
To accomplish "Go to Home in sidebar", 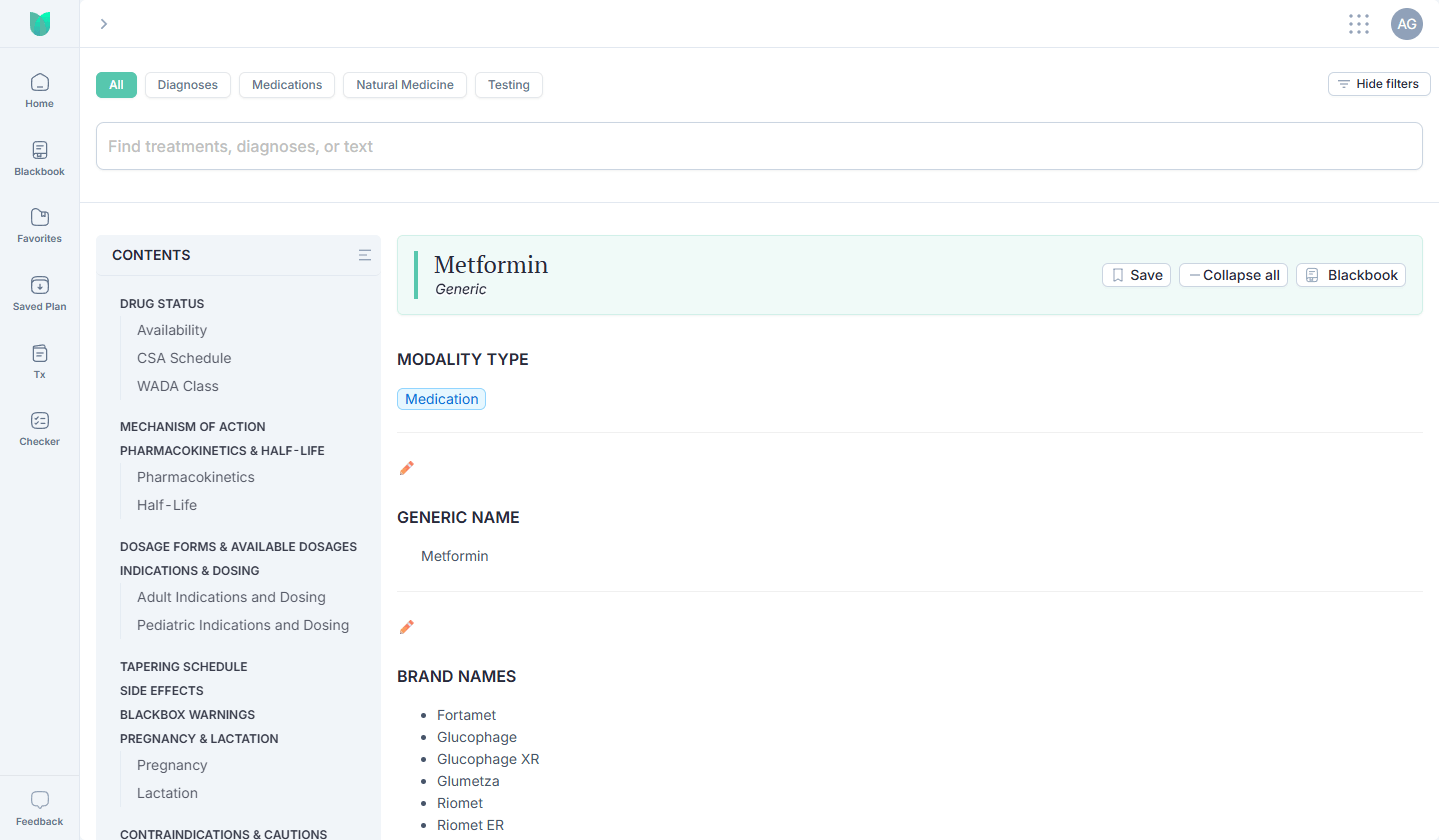I will [x=40, y=91].
